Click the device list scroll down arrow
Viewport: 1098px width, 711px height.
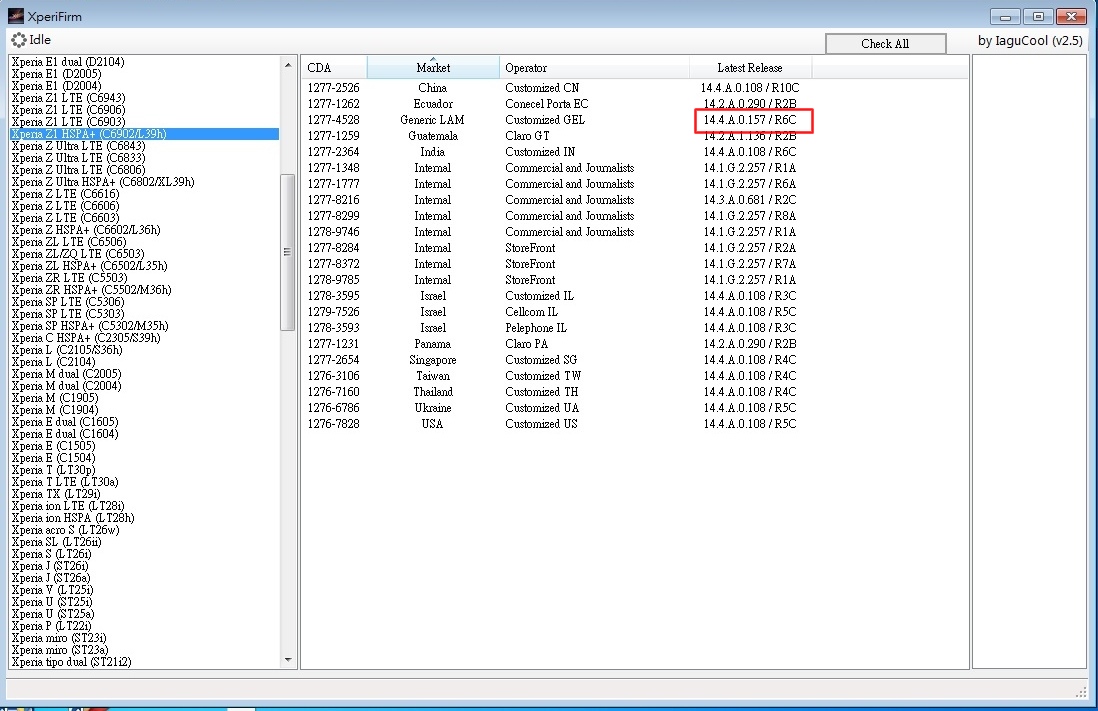coord(288,659)
